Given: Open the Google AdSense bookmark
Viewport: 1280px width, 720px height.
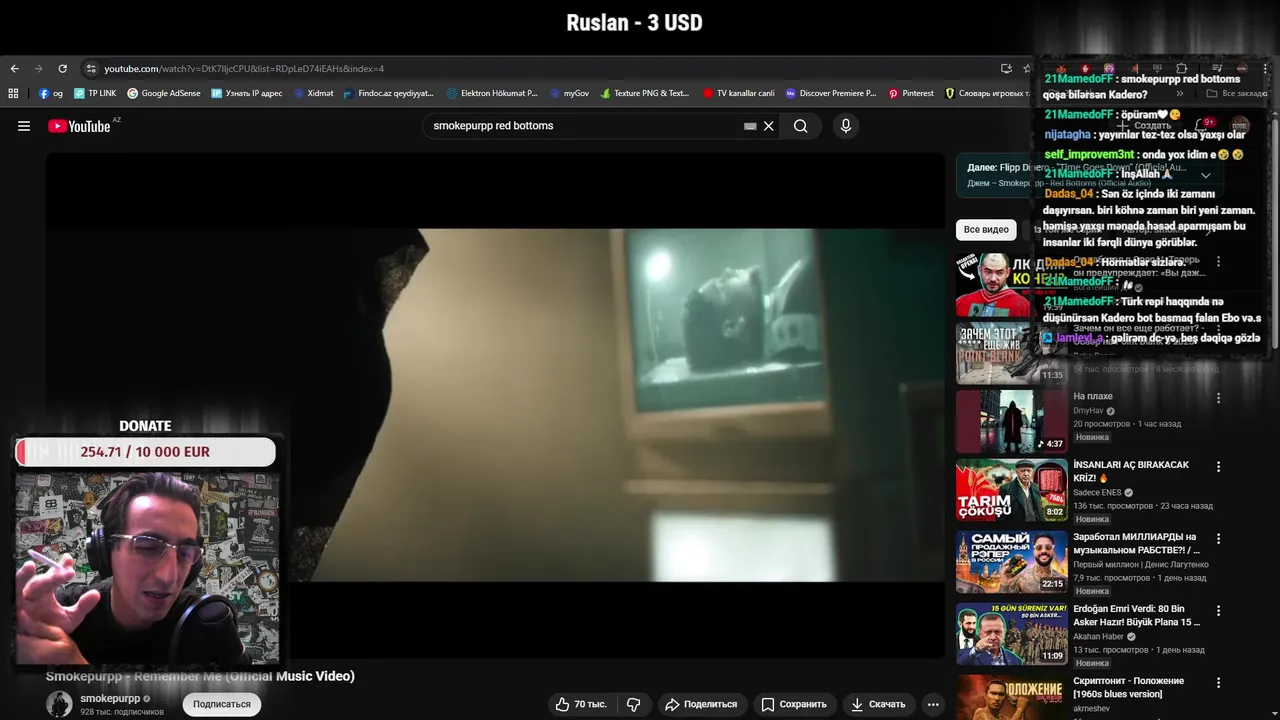Looking at the screenshot, I should point(163,93).
